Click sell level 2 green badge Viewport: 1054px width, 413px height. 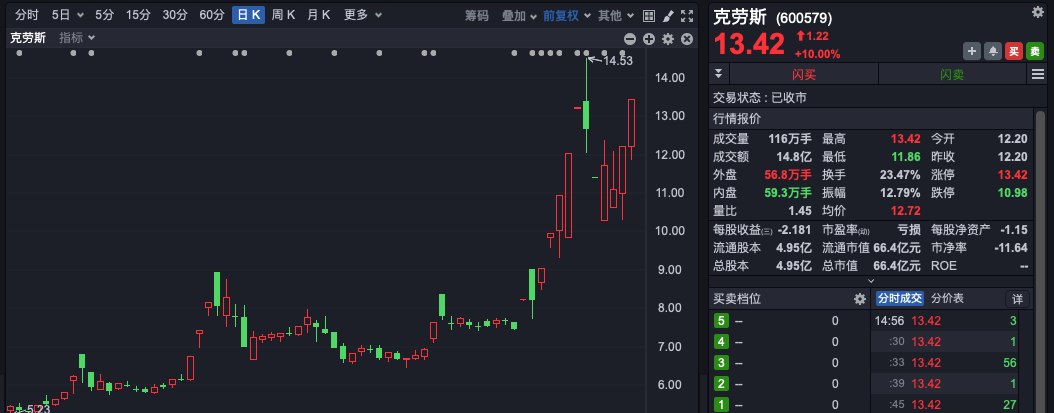tap(721, 384)
